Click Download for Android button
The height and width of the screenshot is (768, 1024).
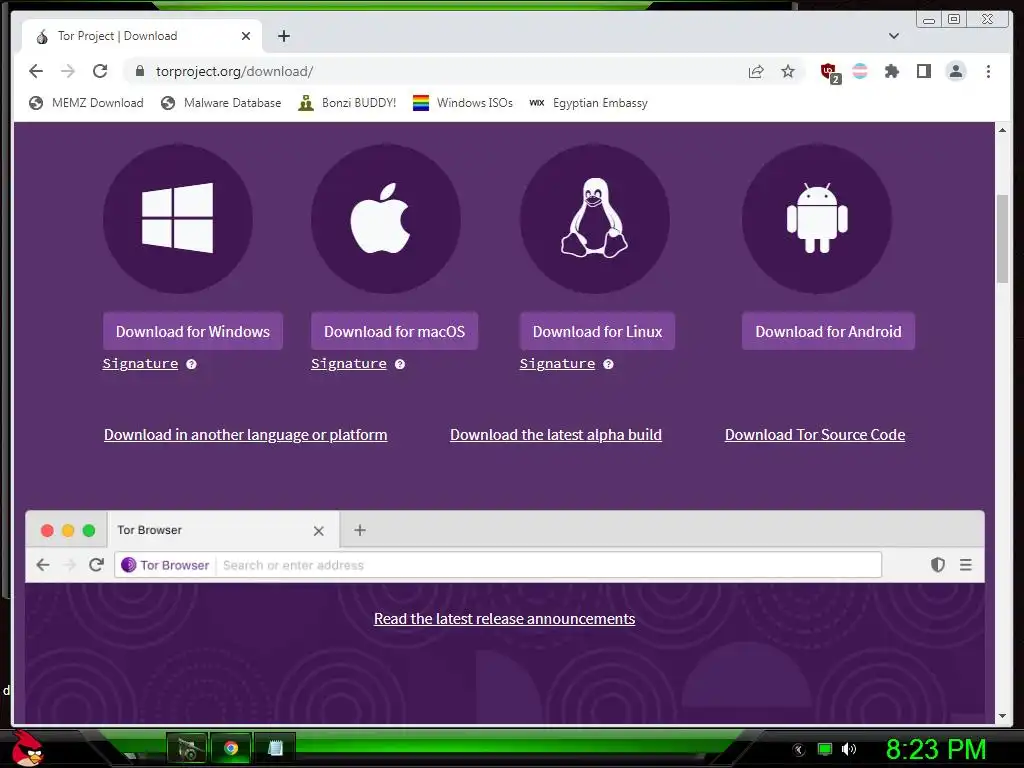[828, 331]
